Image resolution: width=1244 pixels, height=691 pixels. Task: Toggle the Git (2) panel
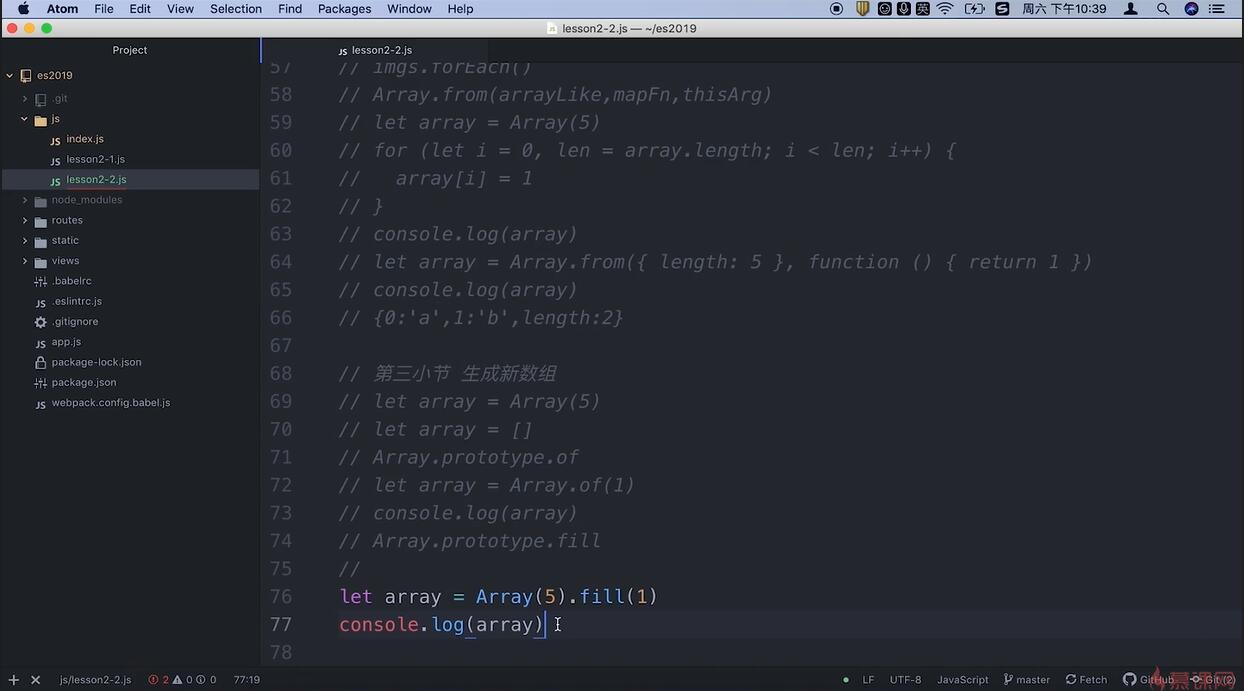pyautogui.click(x=1212, y=680)
